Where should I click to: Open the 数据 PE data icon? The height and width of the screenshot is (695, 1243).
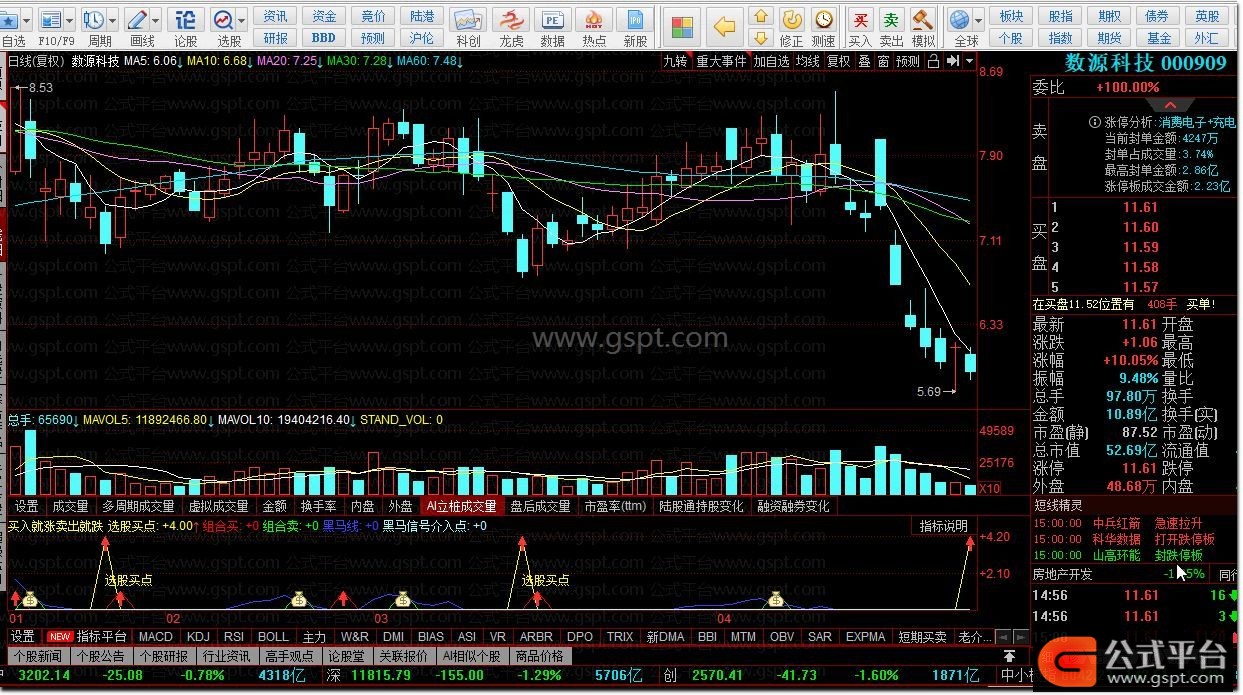(552, 20)
